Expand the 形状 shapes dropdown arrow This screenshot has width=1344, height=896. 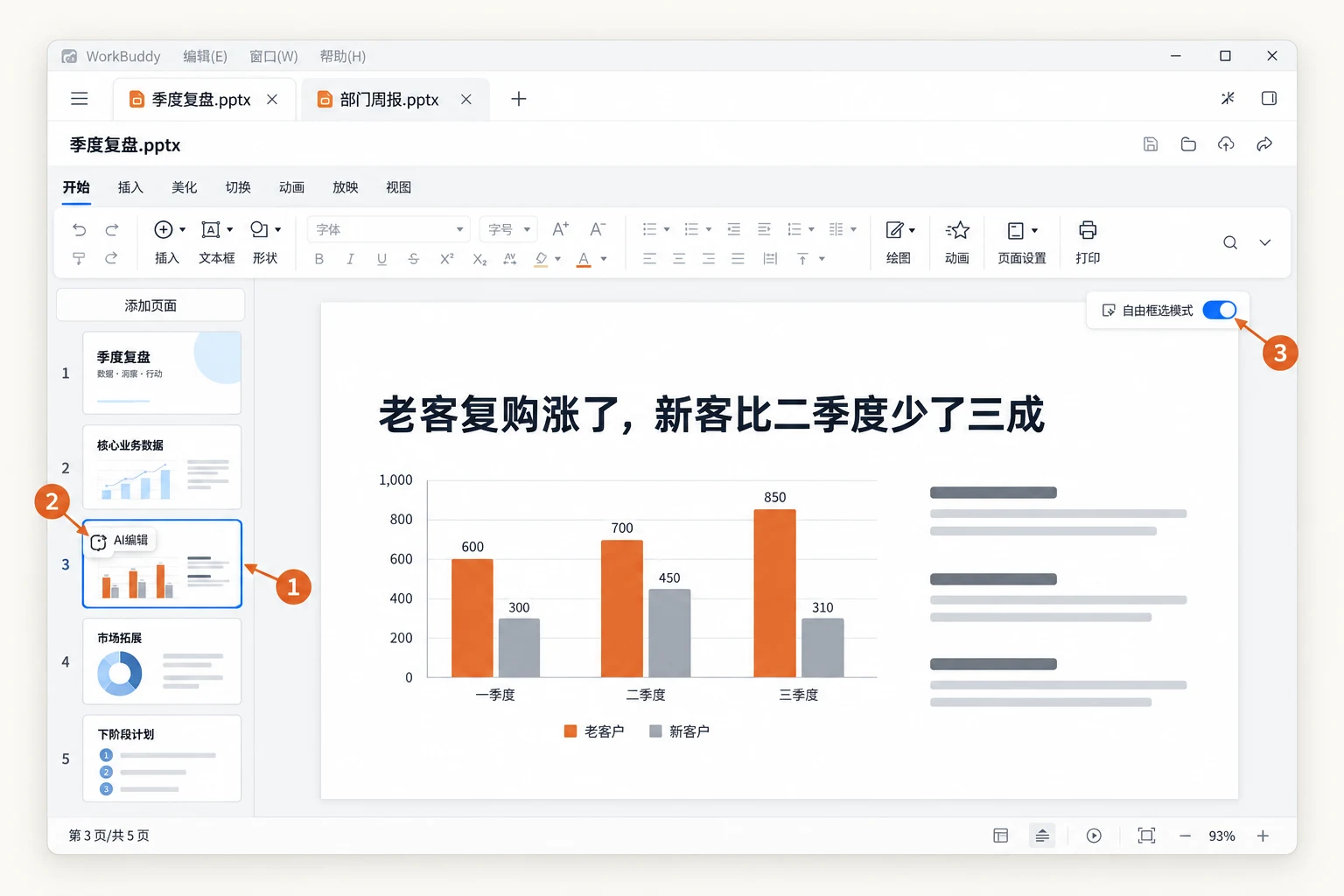(278, 229)
